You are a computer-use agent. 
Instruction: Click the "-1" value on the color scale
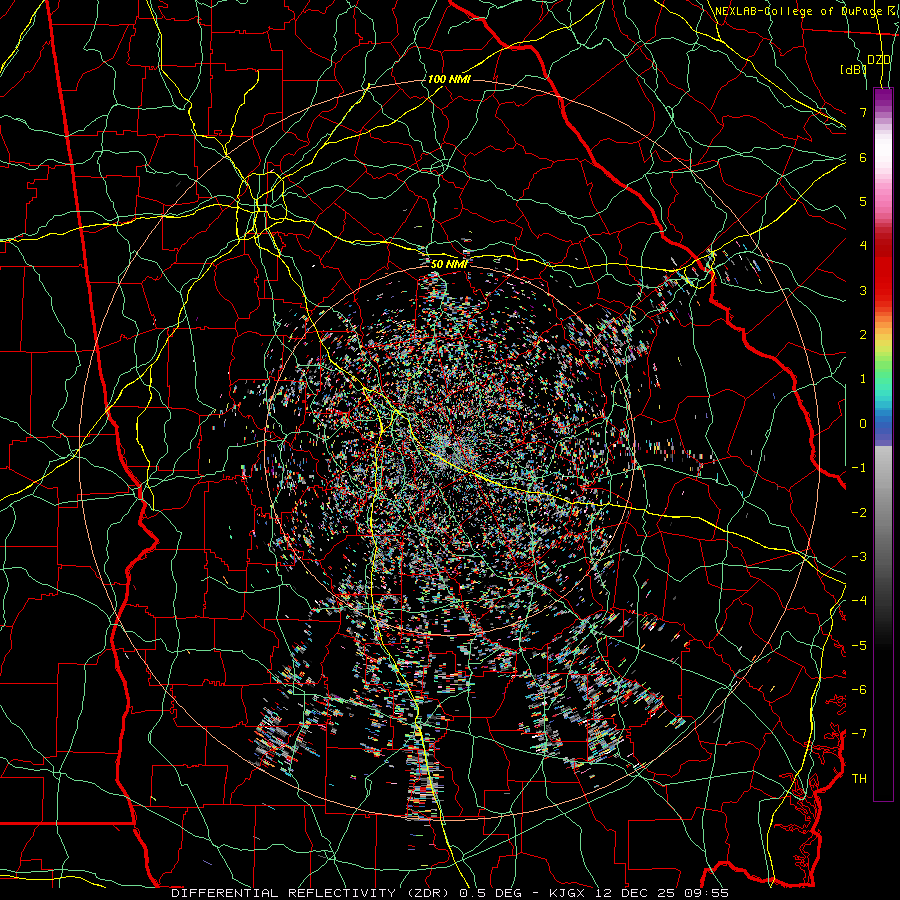point(859,468)
